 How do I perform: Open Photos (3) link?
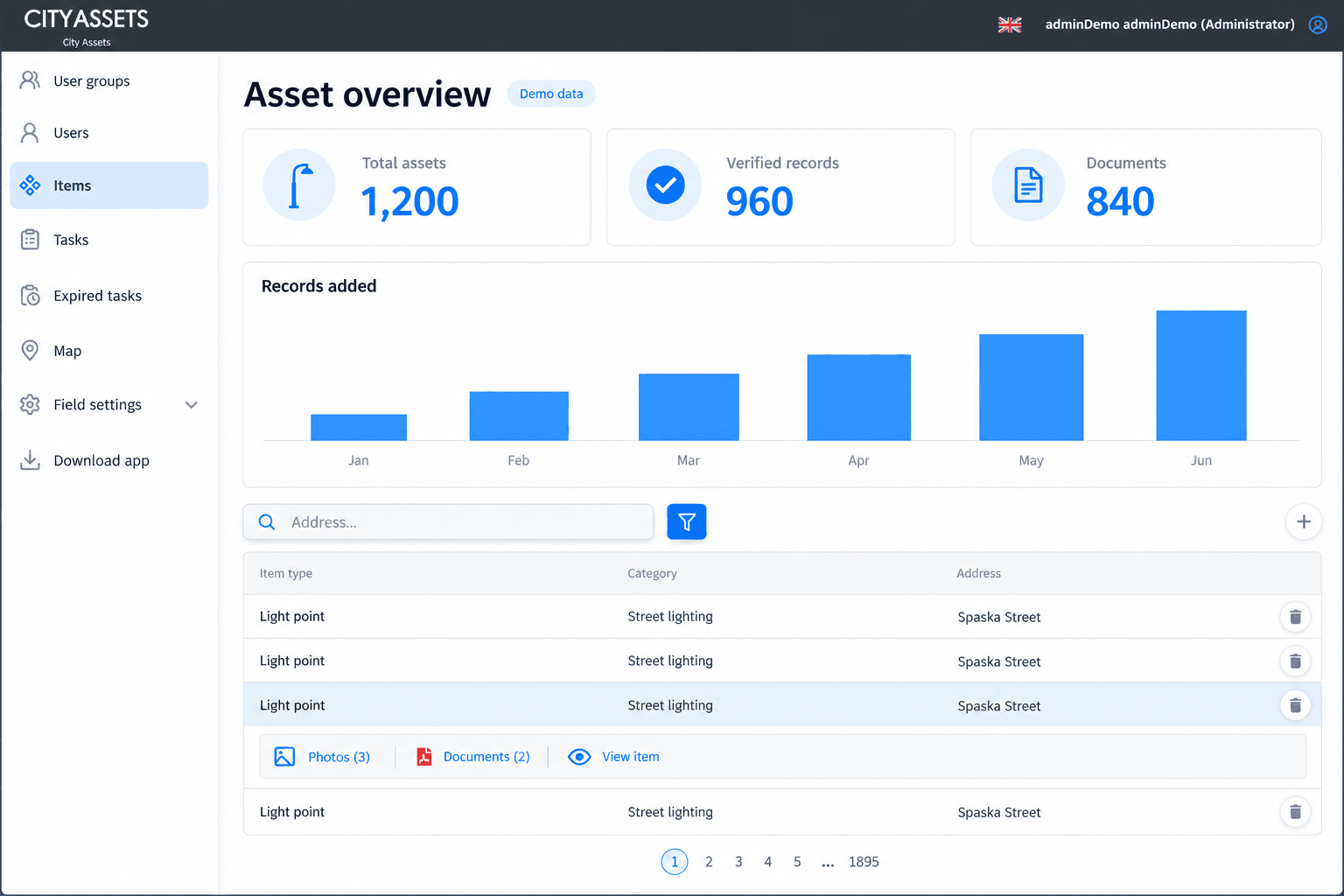pos(322,757)
